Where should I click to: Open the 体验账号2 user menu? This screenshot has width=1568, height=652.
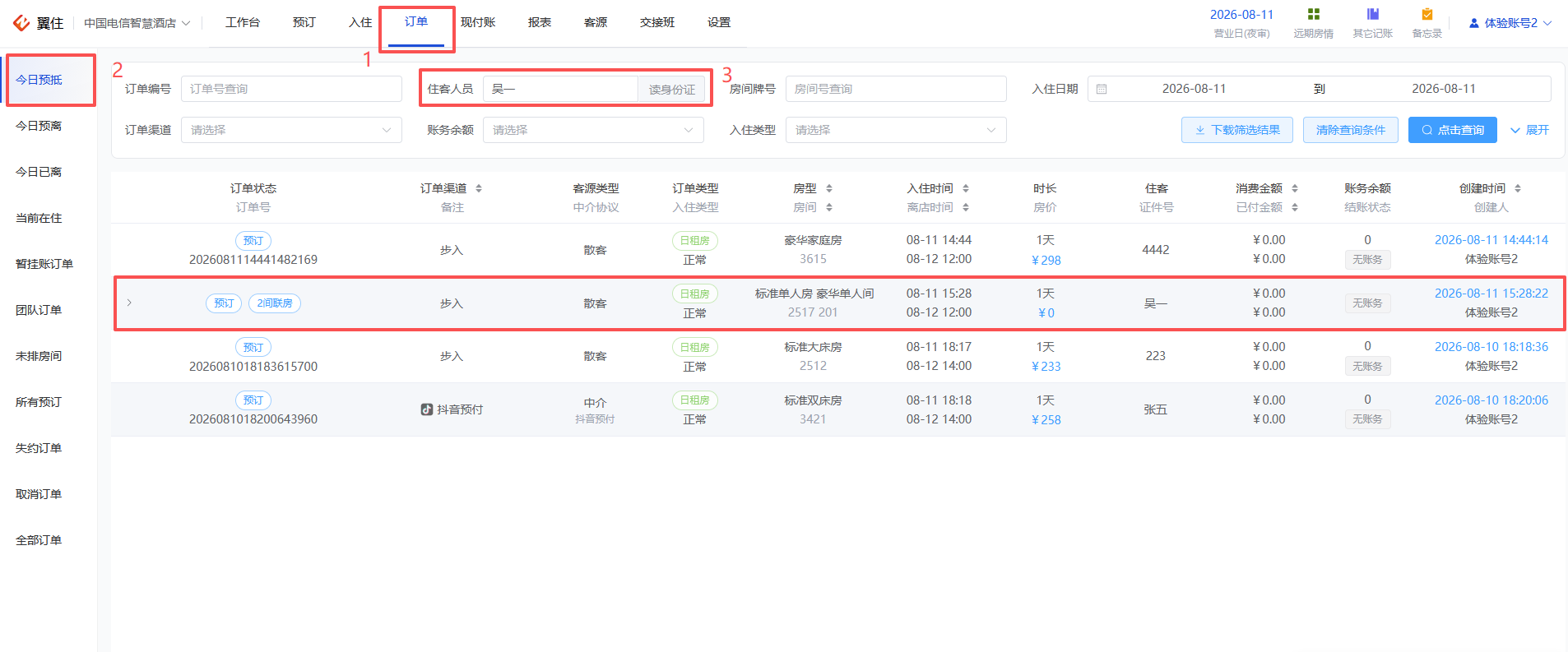pos(1510,23)
